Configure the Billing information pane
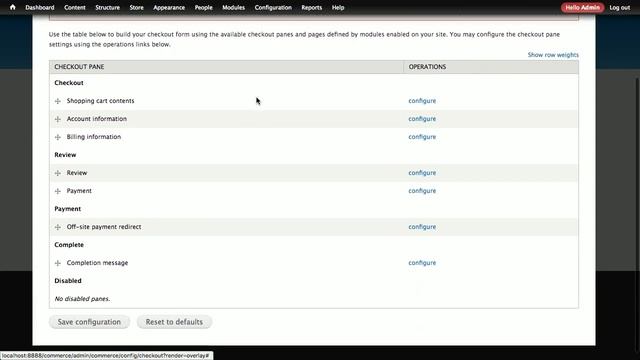 point(422,137)
